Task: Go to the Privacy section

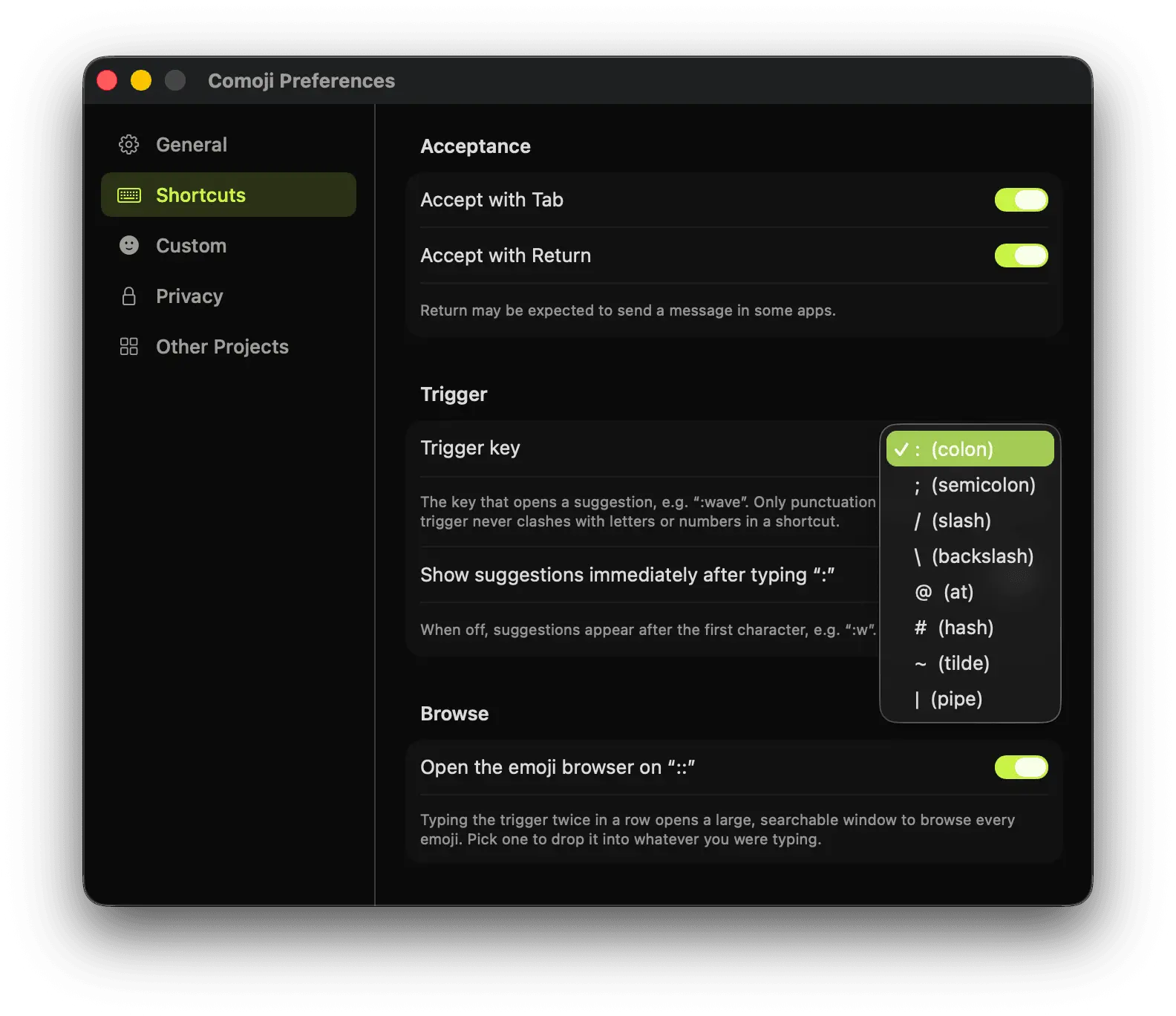Action: click(229, 296)
